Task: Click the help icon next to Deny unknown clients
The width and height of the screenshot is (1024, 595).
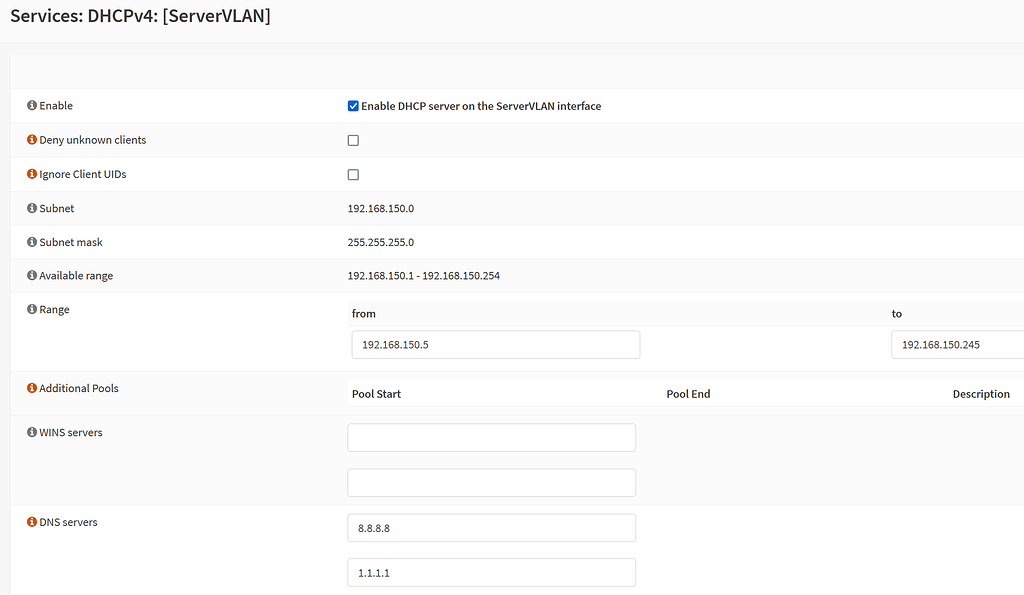Action: [x=32, y=140]
